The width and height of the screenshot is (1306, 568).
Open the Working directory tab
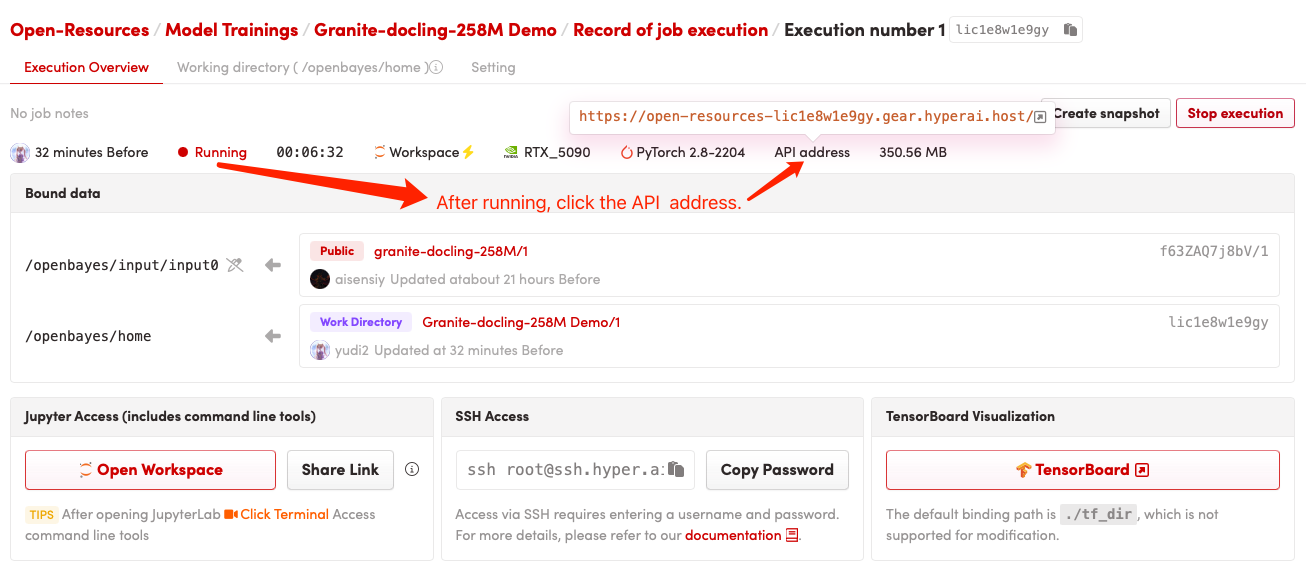click(302, 68)
